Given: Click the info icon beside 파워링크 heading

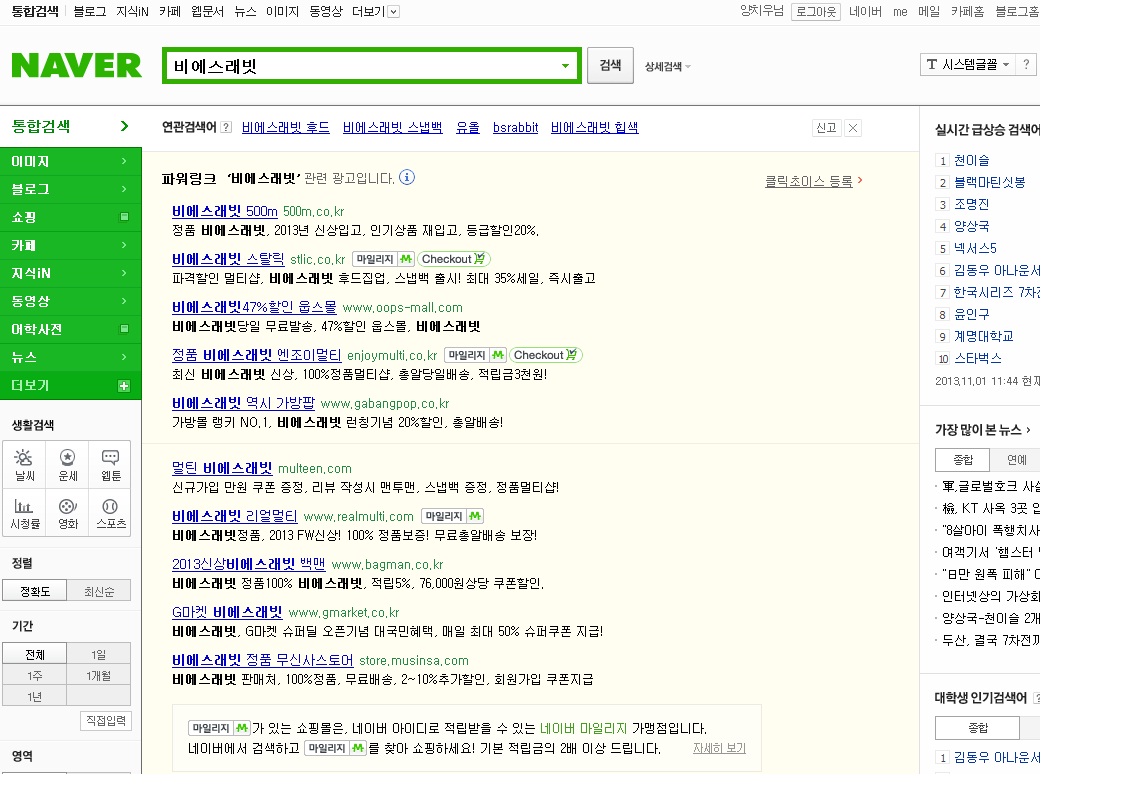Looking at the screenshot, I should [407, 178].
